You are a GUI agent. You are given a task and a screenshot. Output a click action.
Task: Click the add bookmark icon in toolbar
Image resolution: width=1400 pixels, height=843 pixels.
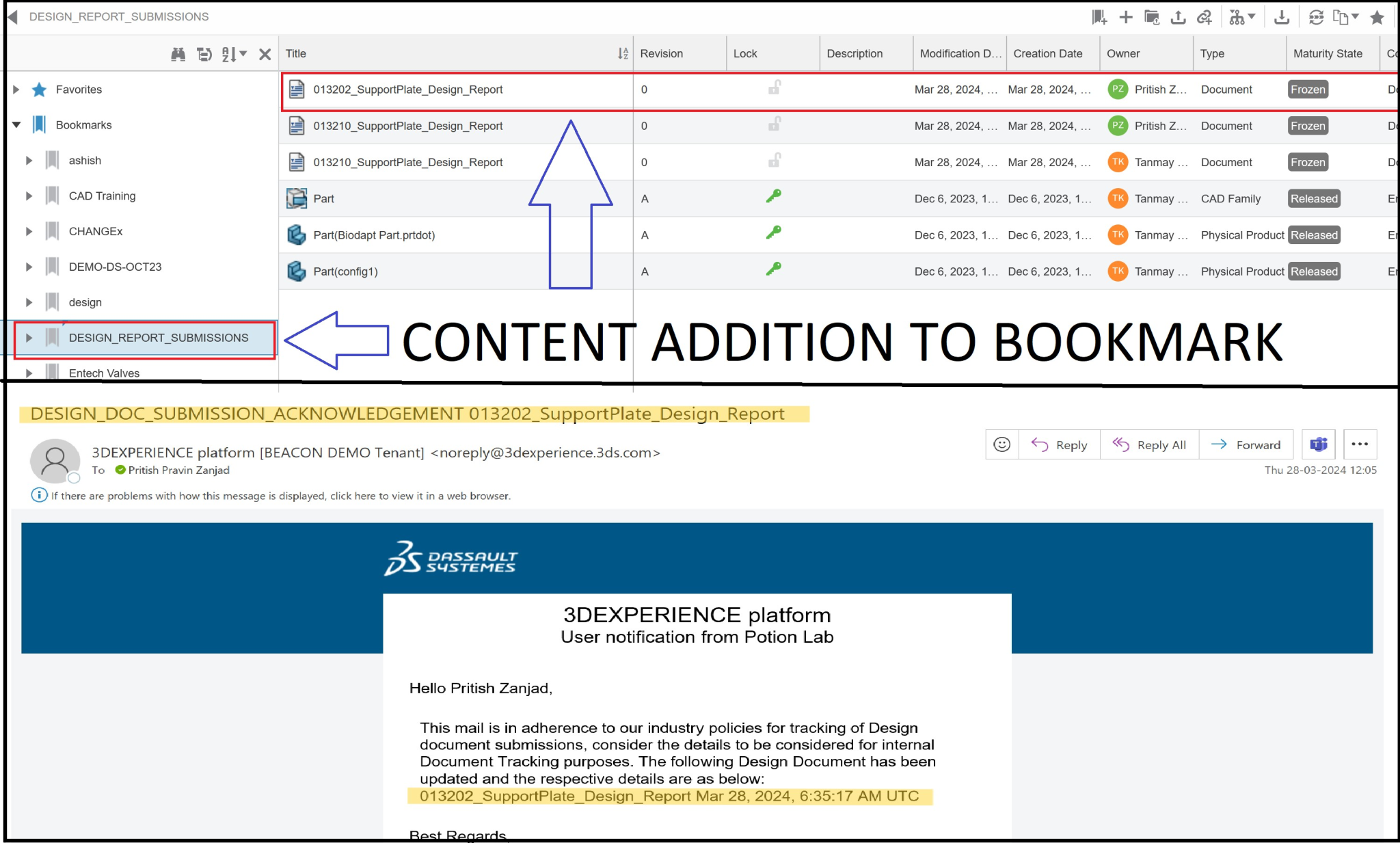1099,17
